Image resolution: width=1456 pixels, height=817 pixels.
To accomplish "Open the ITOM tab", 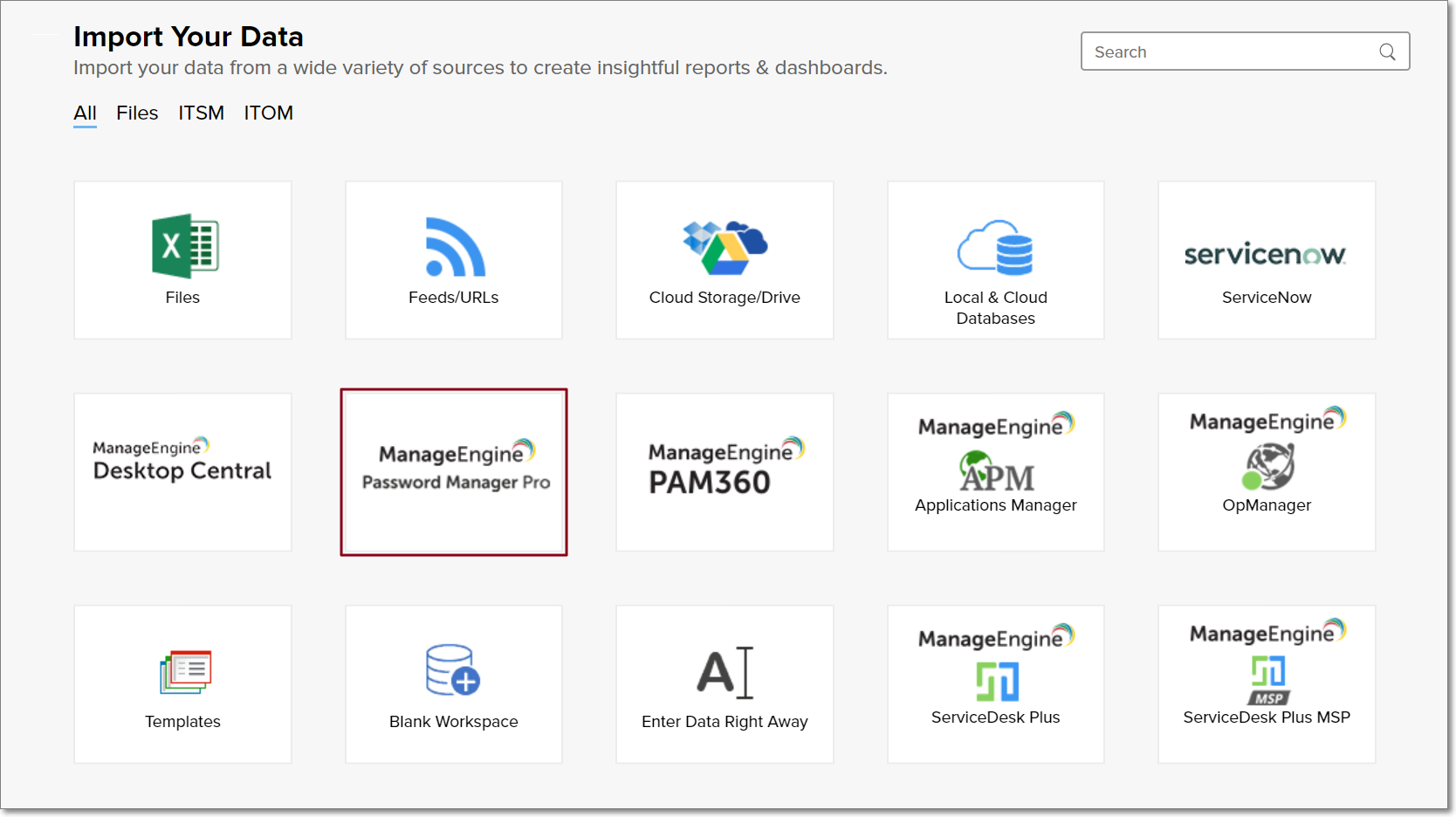I will pyautogui.click(x=268, y=113).
